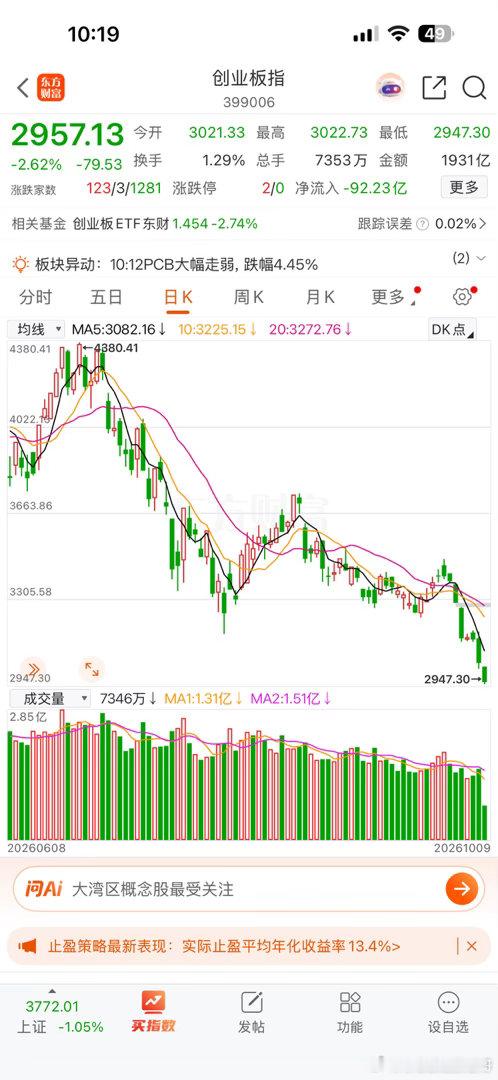Tap the Wi-Fi status icon
Screen dimensions: 498x1080
(398, 34)
